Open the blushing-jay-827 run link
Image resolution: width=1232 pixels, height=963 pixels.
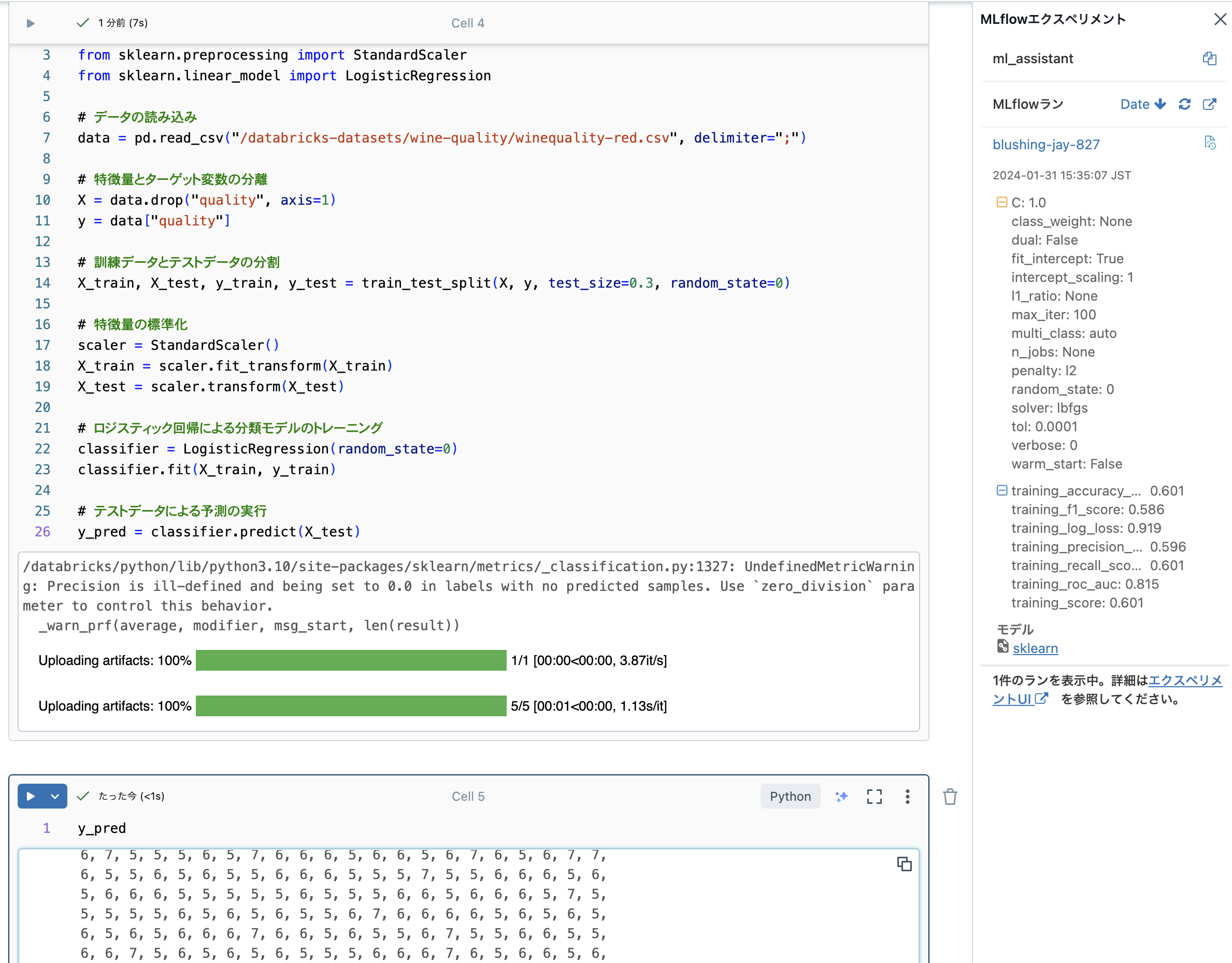point(1046,144)
